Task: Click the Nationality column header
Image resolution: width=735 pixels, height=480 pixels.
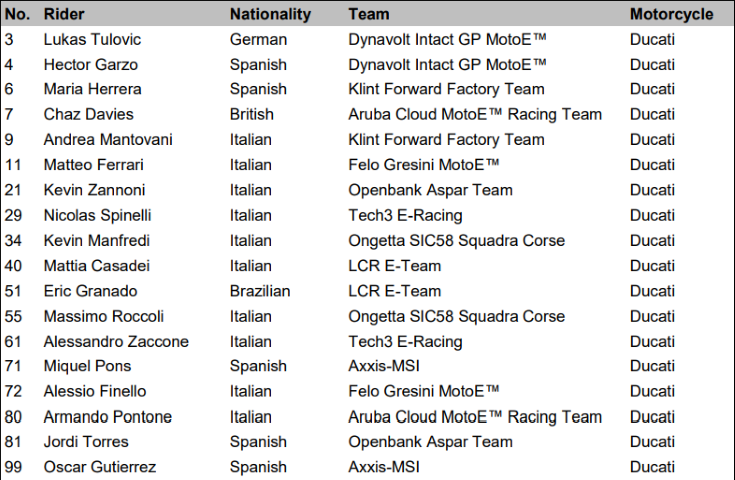Action: (270, 14)
